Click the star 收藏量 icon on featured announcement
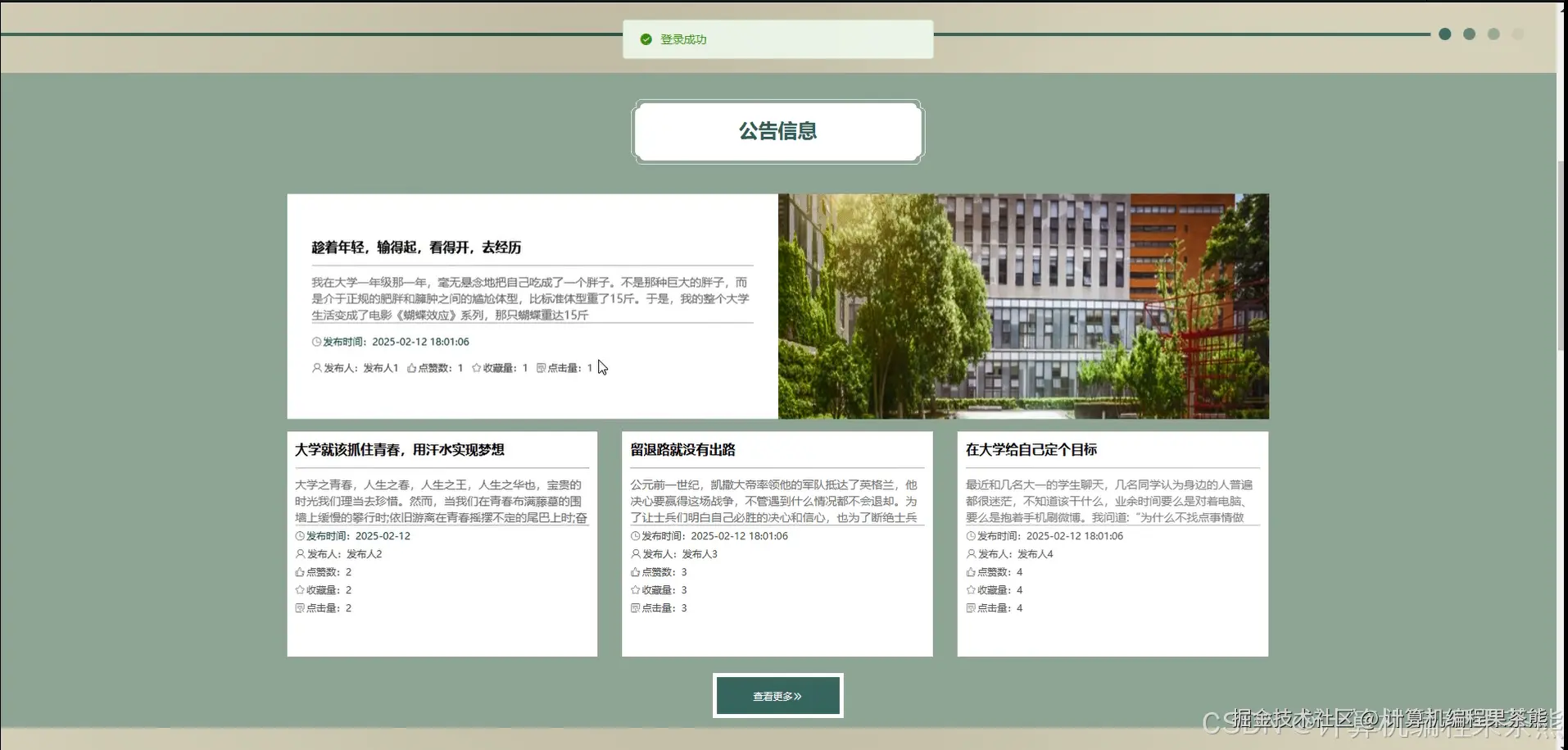Image resolution: width=1568 pixels, height=750 pixels. [476, 368]
